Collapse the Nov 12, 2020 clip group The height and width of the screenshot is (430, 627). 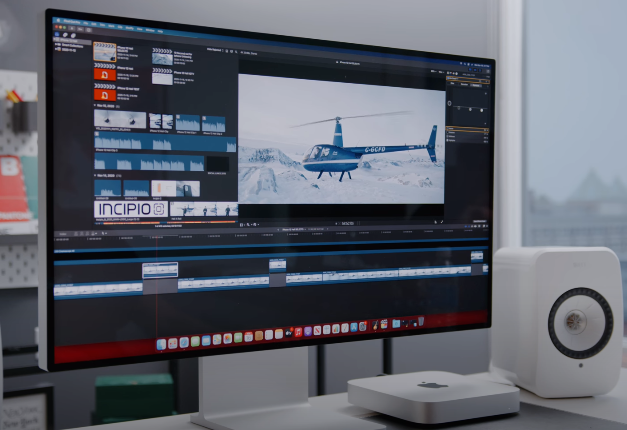coord(95,106)
